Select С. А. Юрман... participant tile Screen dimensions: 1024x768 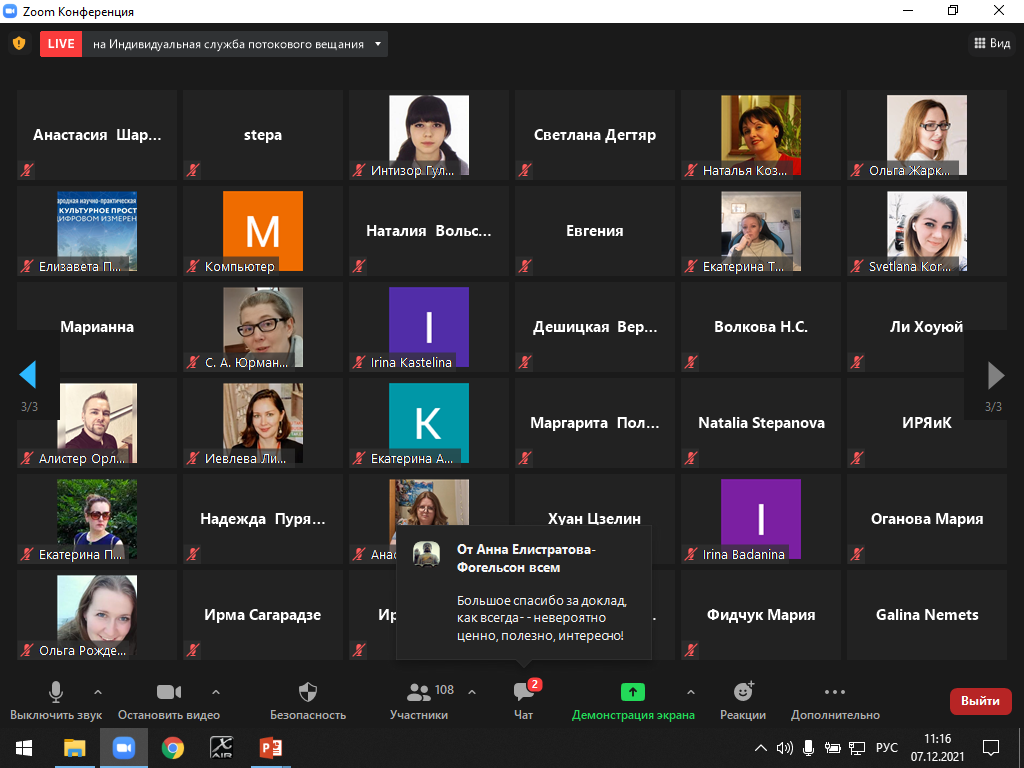click(263, 327)
